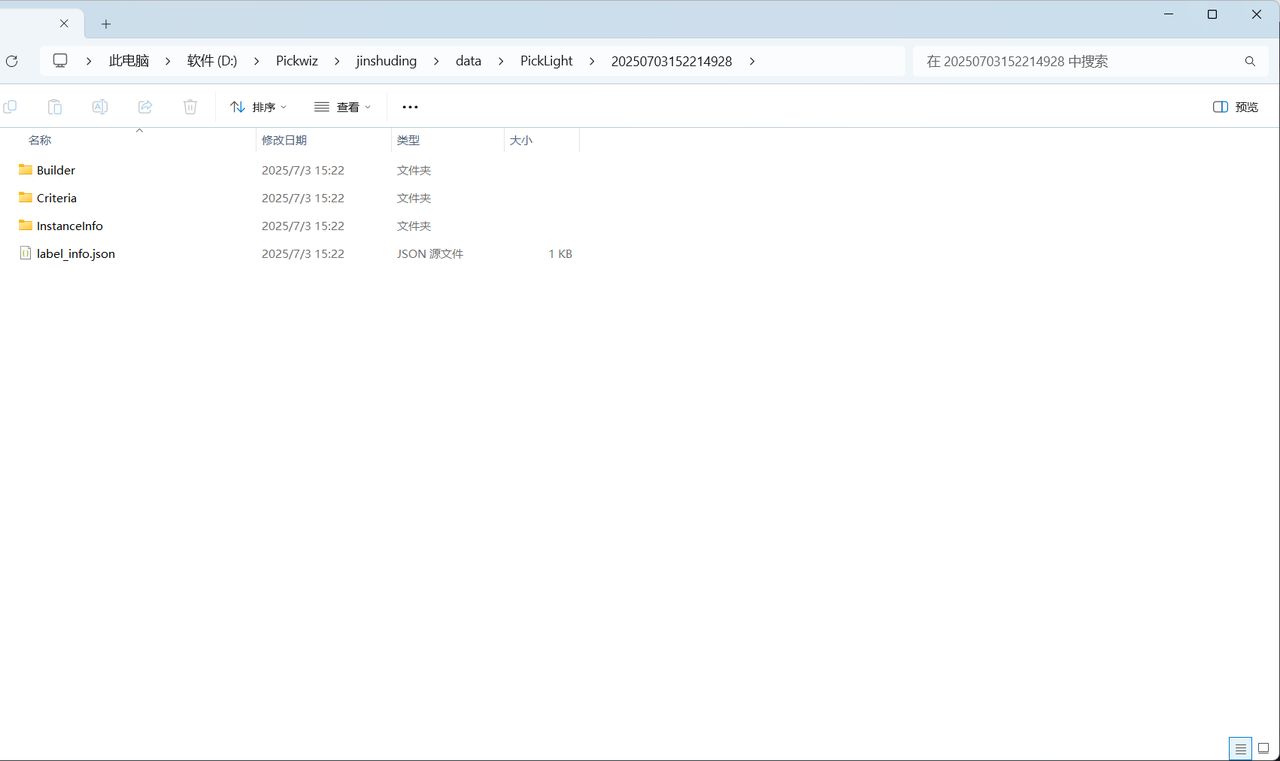Image resolution: width=1280 pixels, height=761 pixels.
Task: Navigate to PickLight in the breadcrumb
Action: (x=546, y=61)
